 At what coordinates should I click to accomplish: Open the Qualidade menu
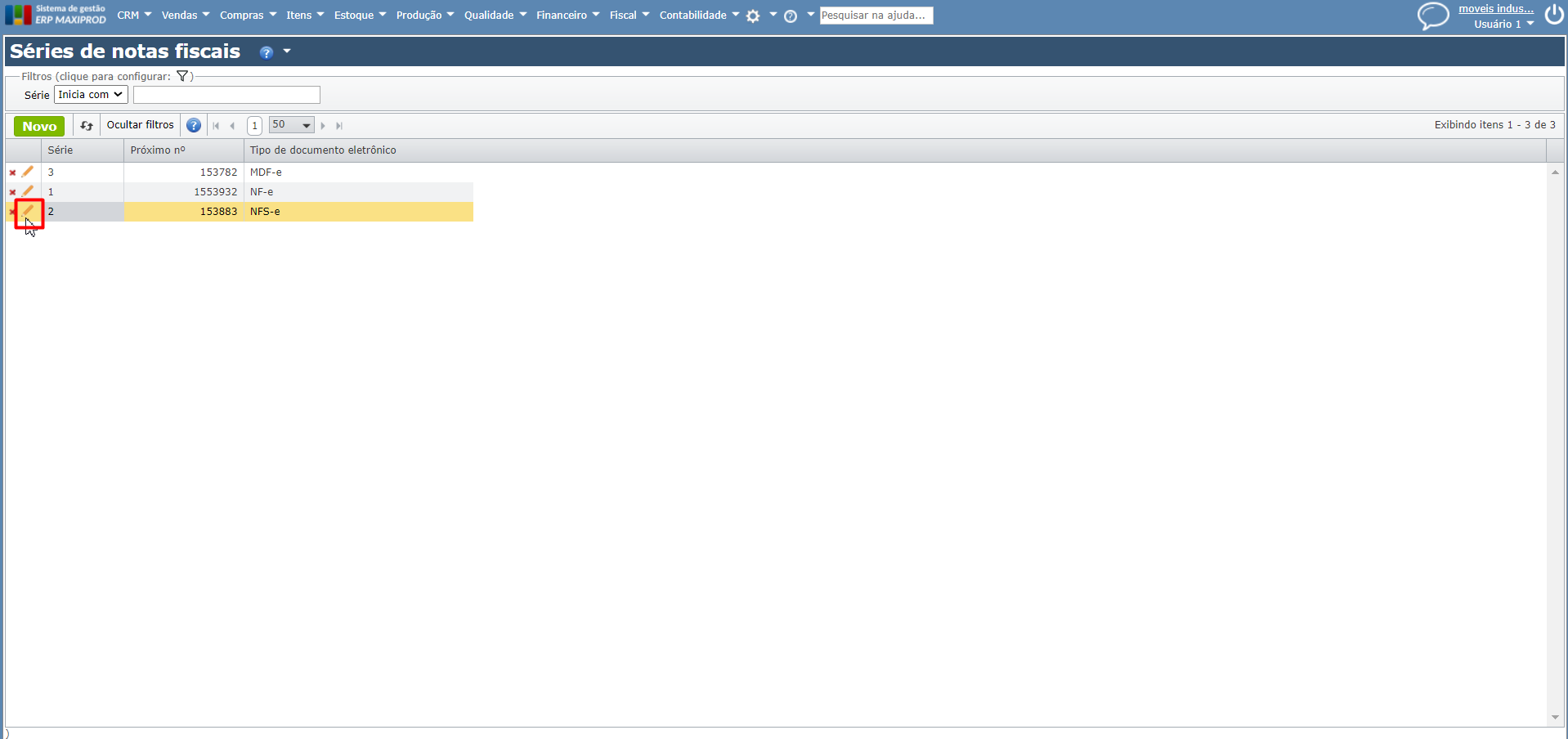pyautogui.click(x=495, y=15)
